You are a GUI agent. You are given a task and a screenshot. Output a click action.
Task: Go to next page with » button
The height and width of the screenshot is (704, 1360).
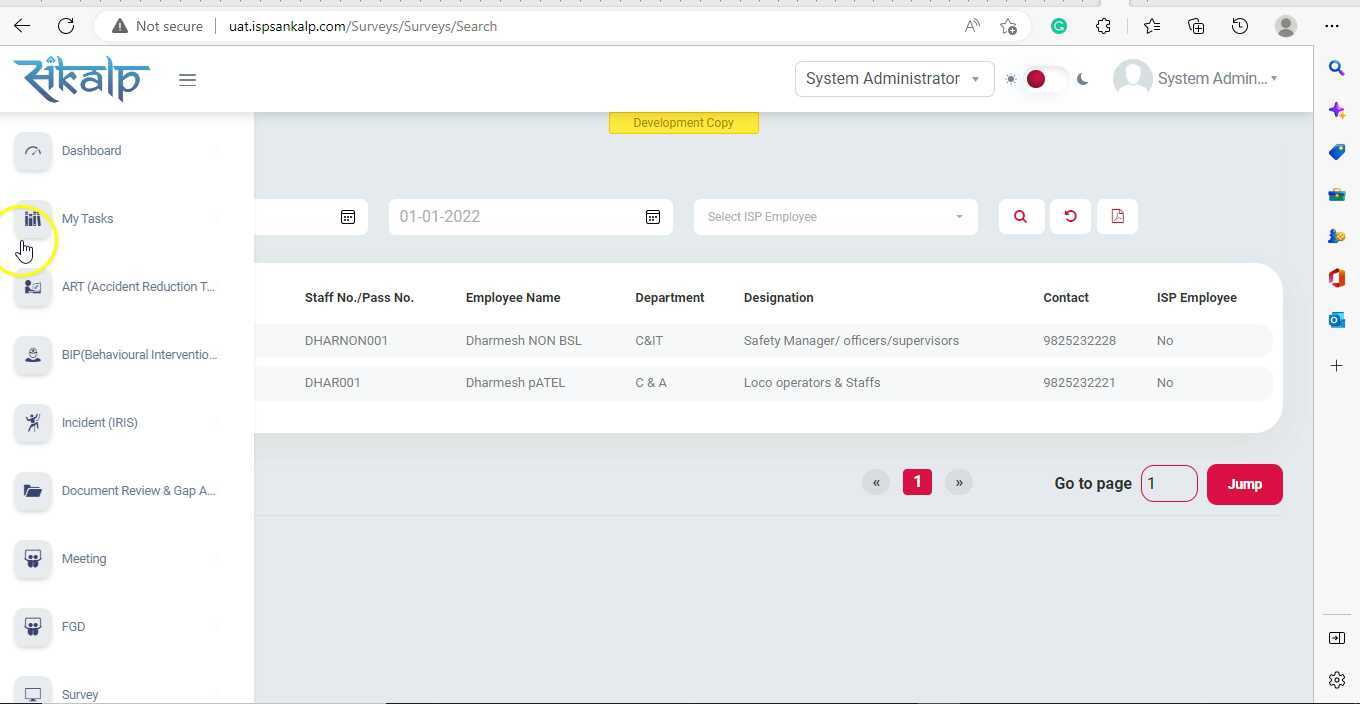pos(958,483)
